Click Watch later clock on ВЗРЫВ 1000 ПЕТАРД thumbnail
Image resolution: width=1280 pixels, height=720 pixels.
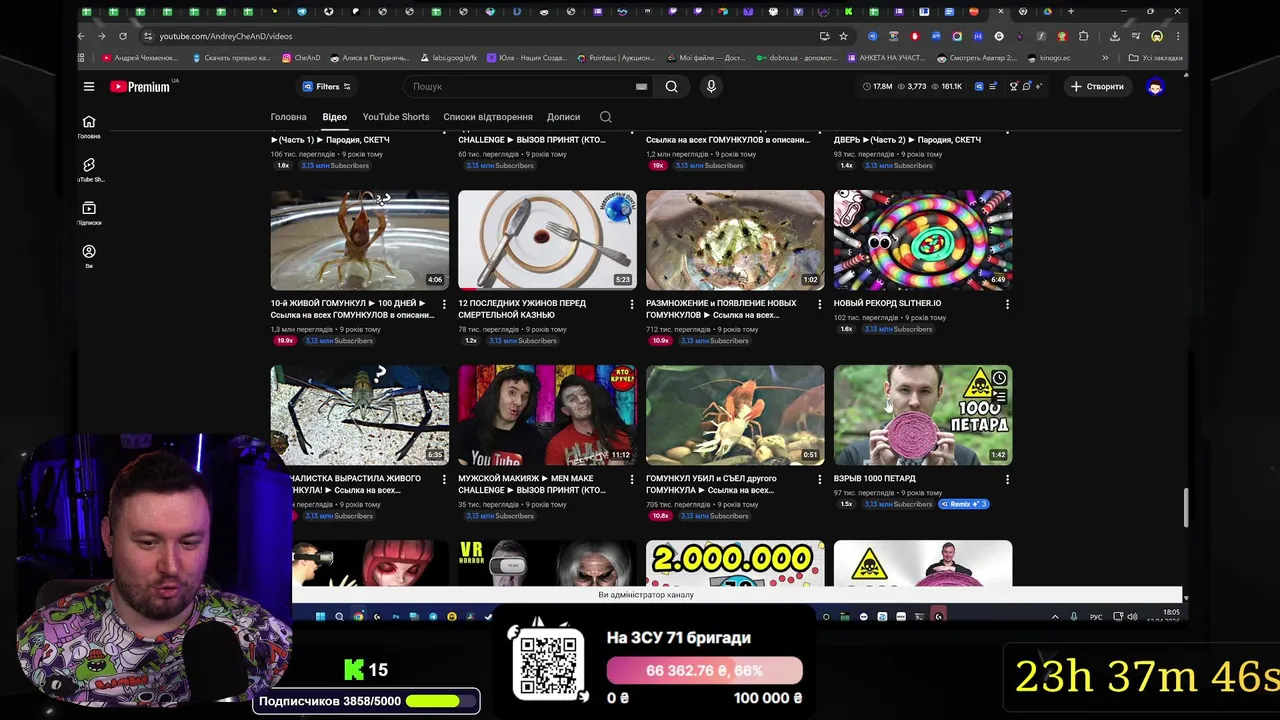999,378
